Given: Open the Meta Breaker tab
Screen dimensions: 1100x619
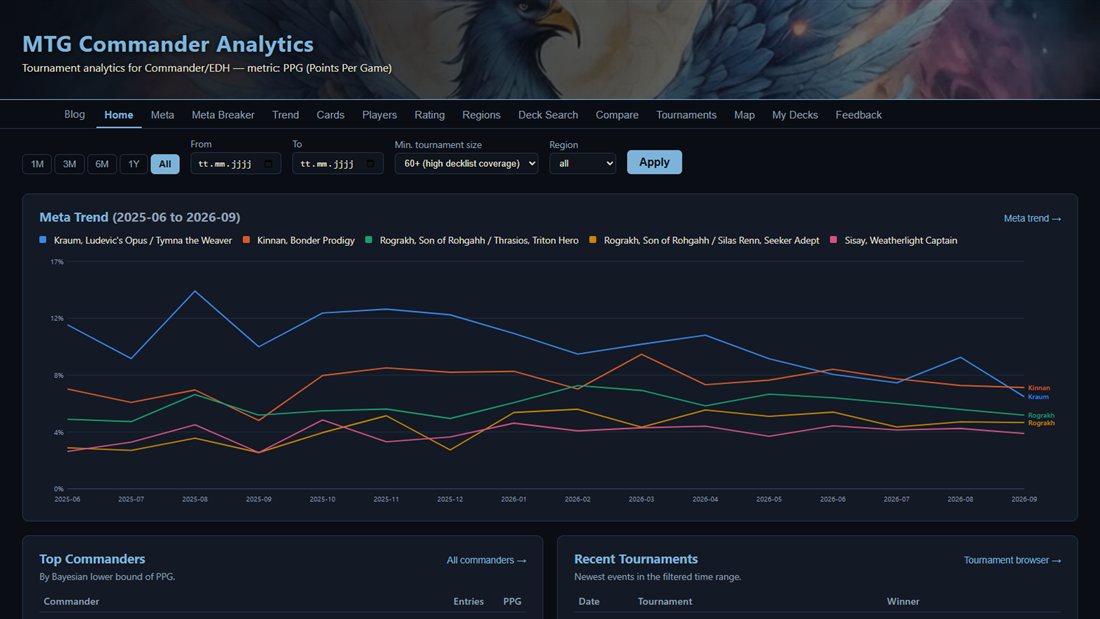Looking at the screenshot, I should [223, 115].
